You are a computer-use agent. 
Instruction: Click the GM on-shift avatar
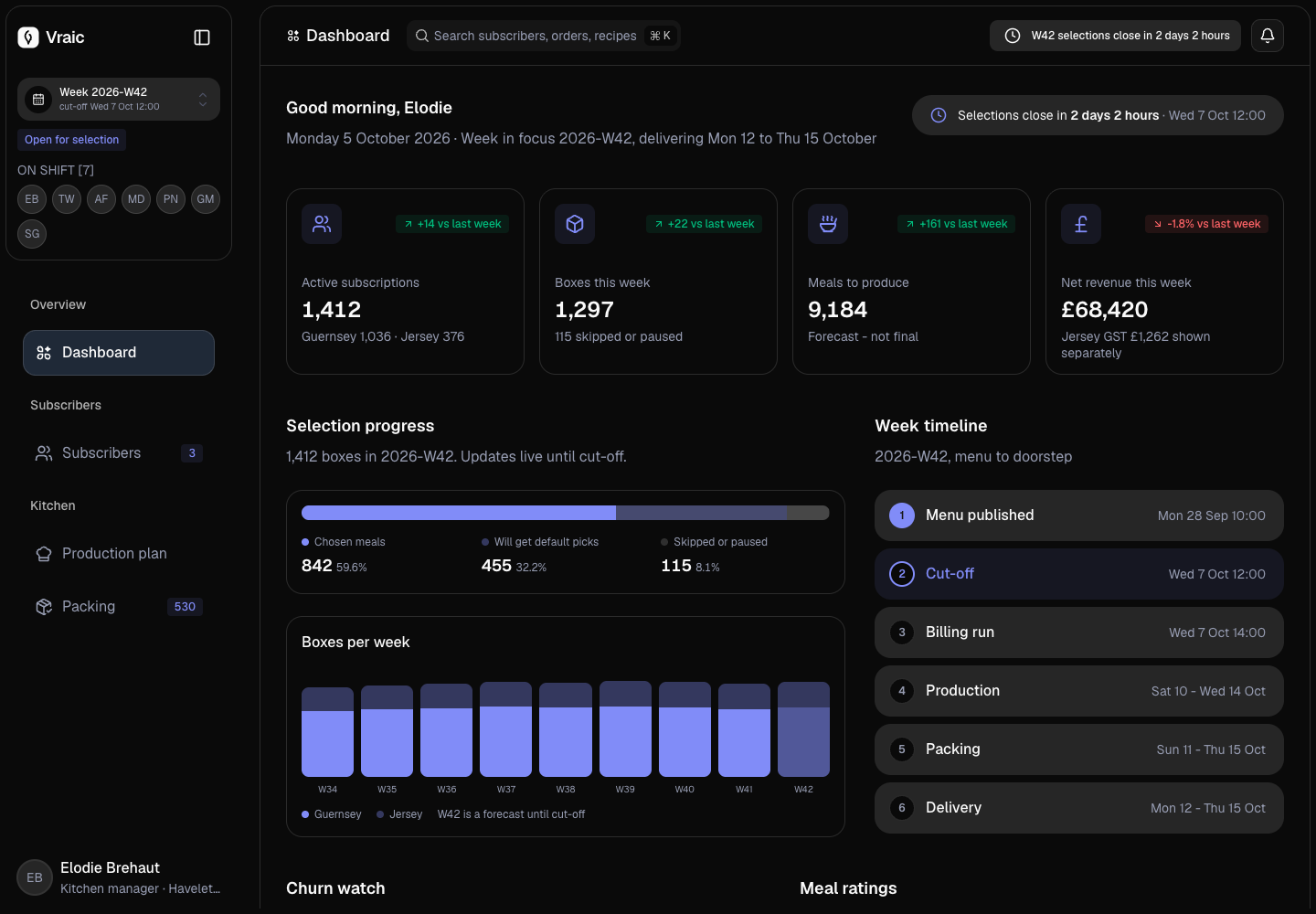[206, 199]
